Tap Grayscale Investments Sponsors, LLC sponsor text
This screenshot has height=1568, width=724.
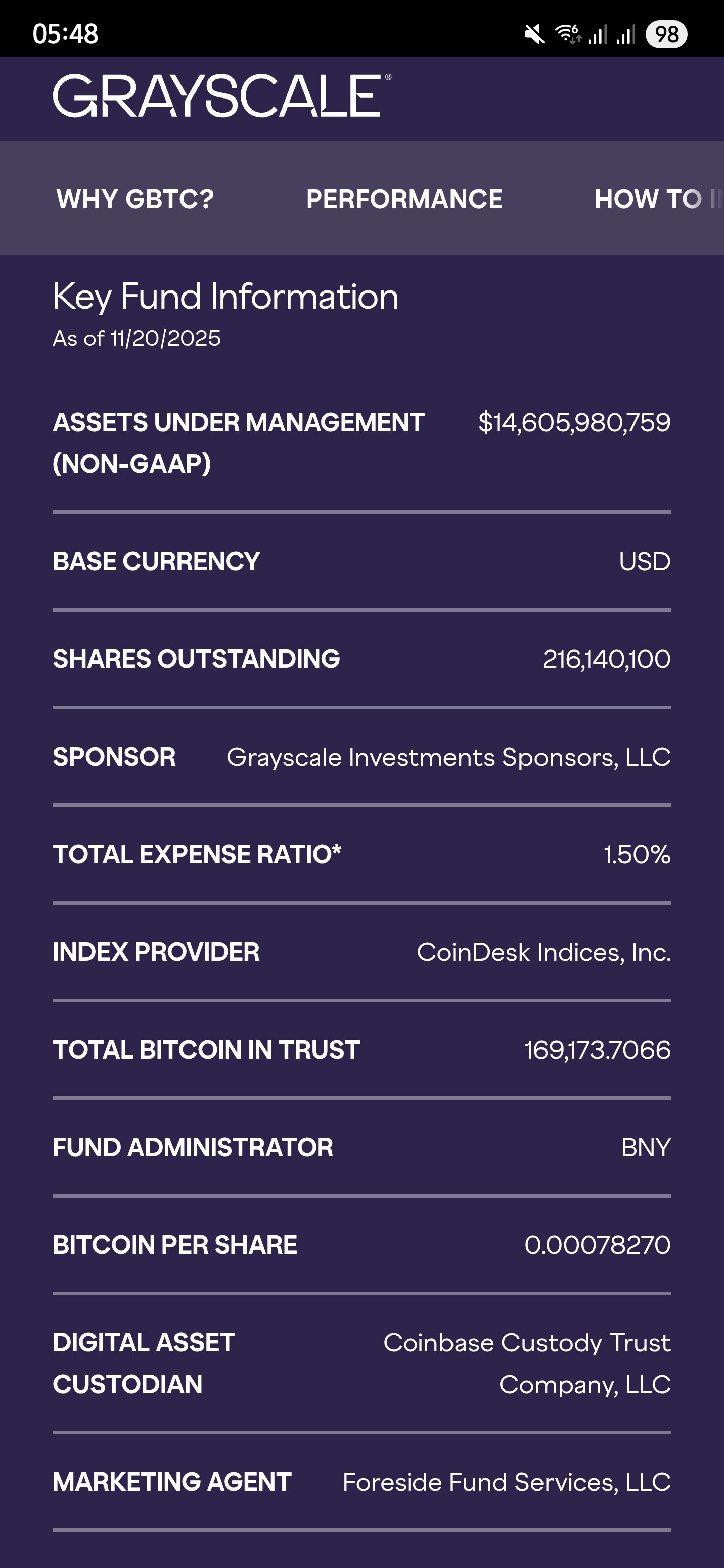448,757
